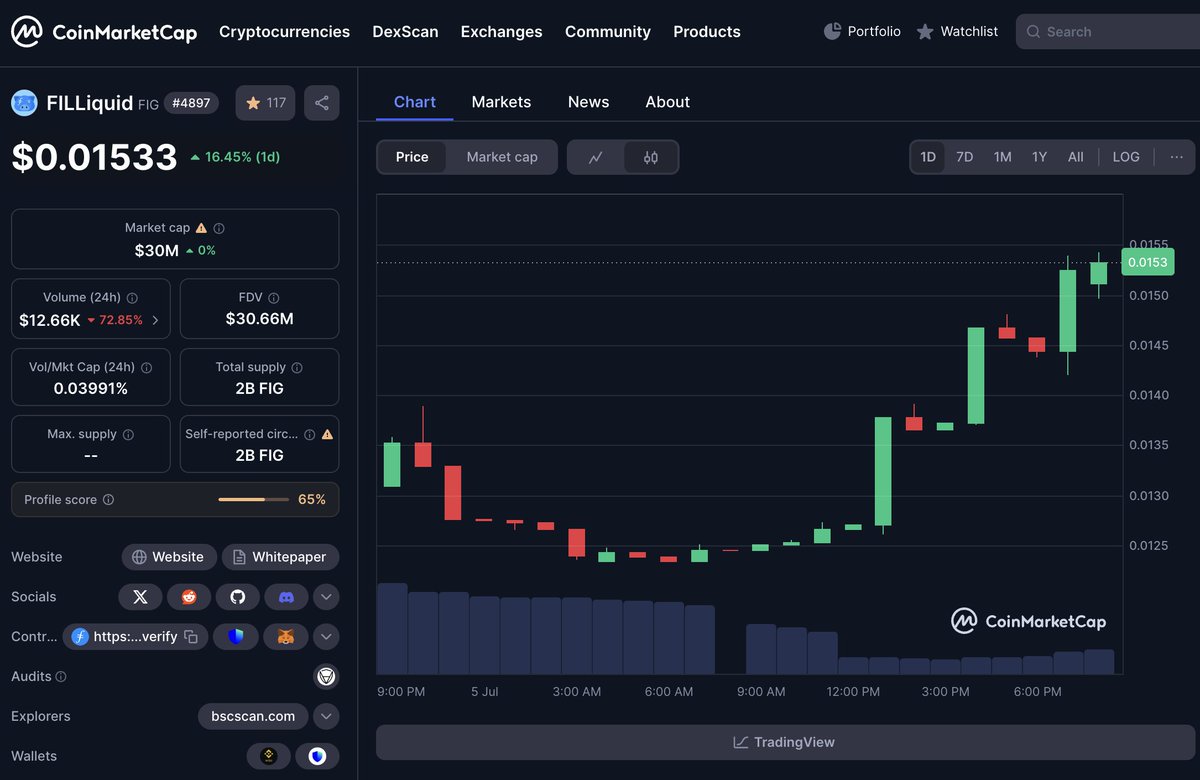Set chart range to 7D
The height and width of the screenshot is (780, 1200).
tap(964, 157)
